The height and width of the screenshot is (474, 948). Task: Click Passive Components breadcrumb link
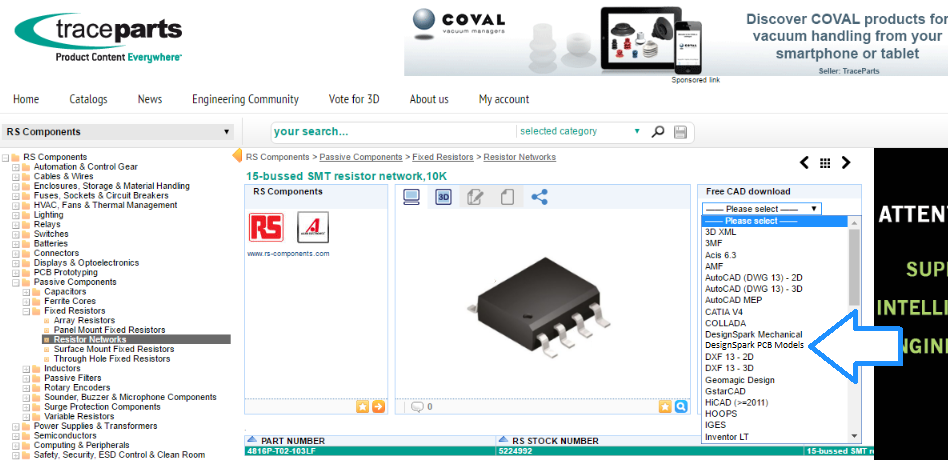(x=361, y=157)
